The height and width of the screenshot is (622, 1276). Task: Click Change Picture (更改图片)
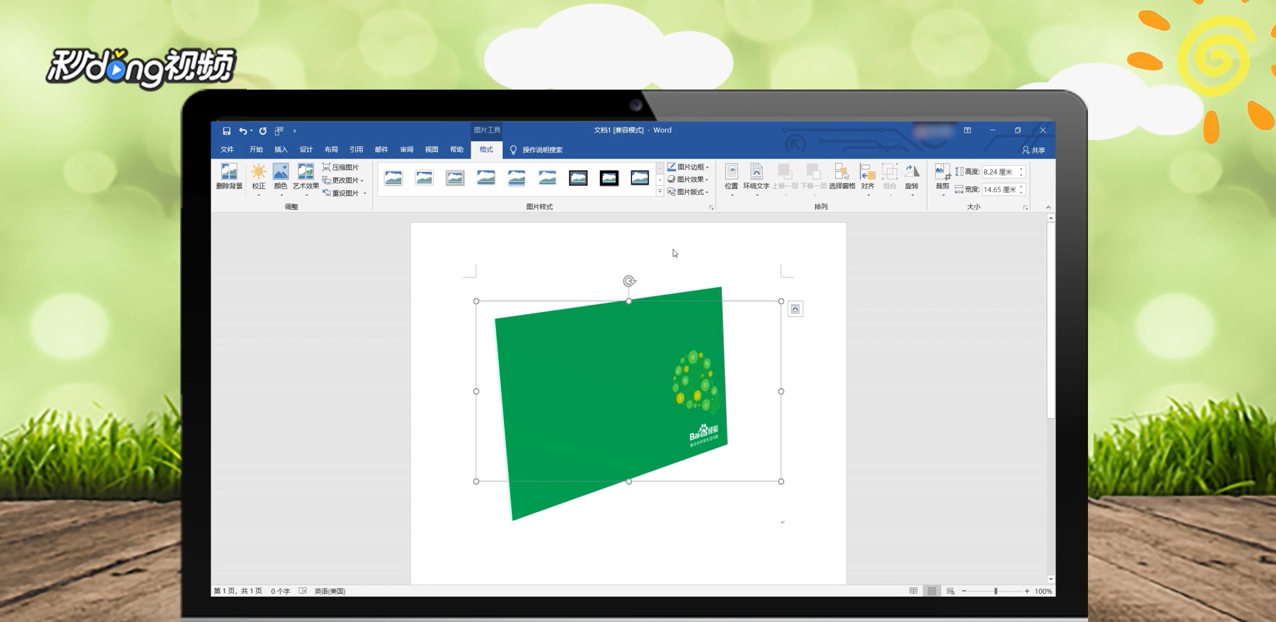pyautogui.click(x=343, y=180)
